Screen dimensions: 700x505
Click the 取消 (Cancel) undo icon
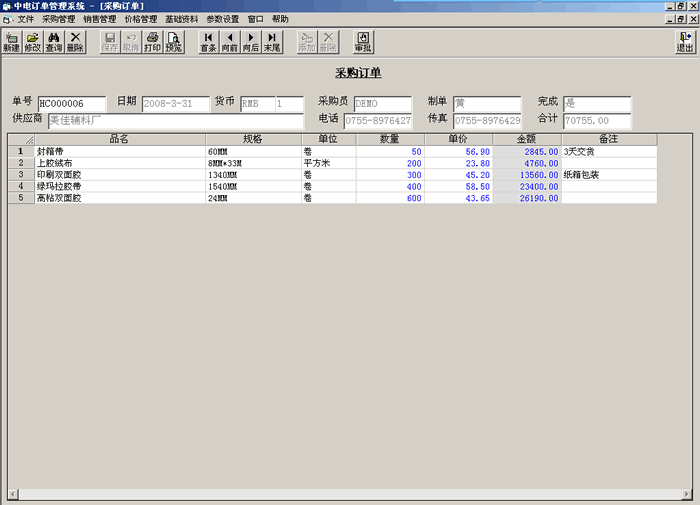(x=131, y=42)
